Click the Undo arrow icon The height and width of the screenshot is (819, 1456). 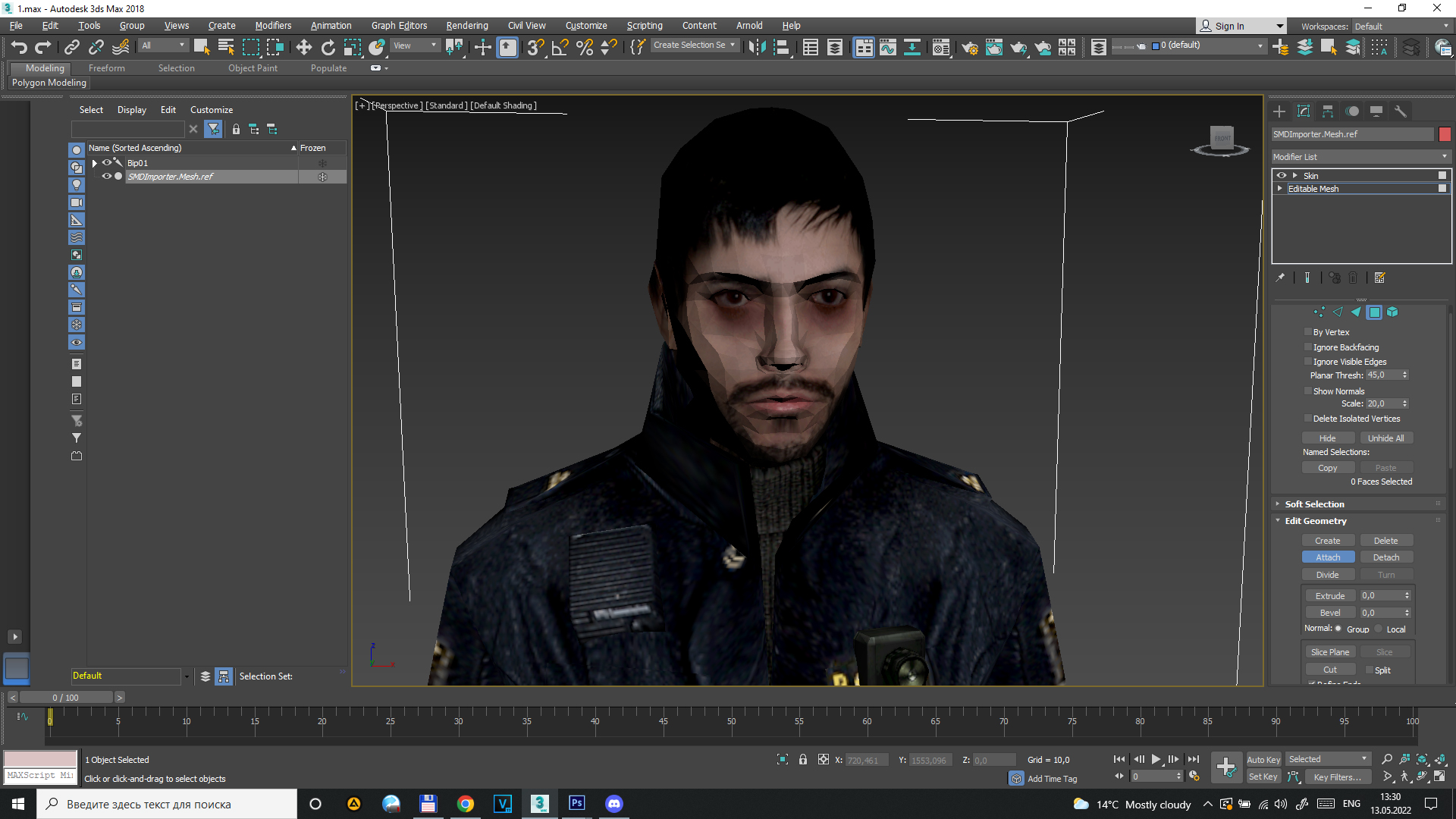[19, 47]
